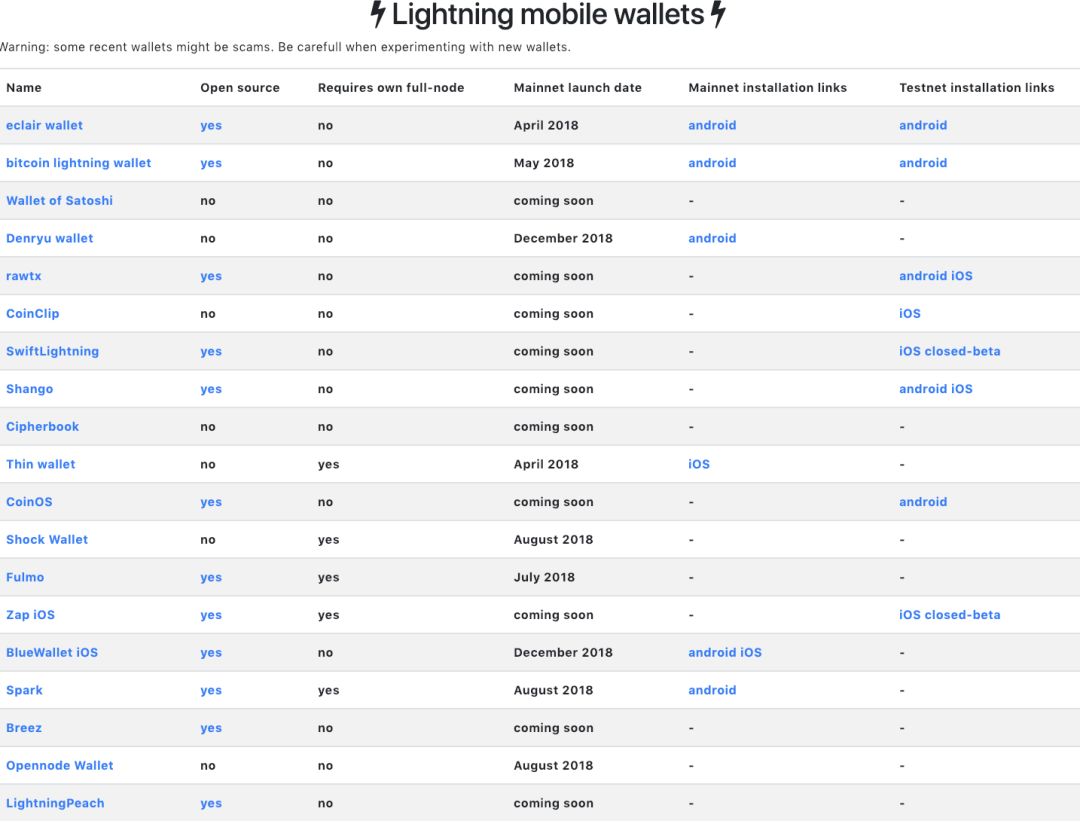The image size is (1080, 839).
Task: Open BlueWallet mainnet iOS link
Action: [751, 652]
